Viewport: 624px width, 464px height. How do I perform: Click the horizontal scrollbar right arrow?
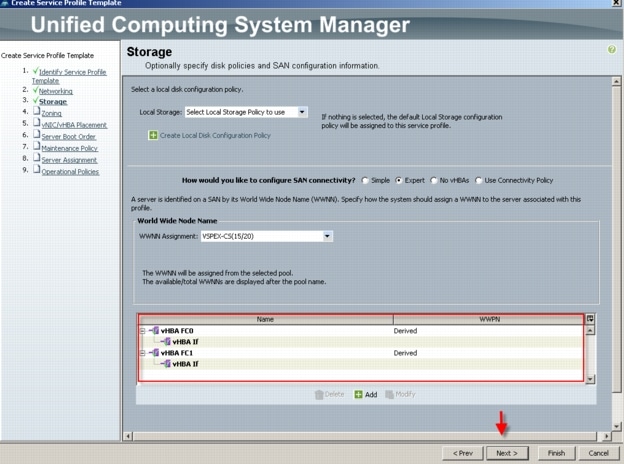click(606, 436)
